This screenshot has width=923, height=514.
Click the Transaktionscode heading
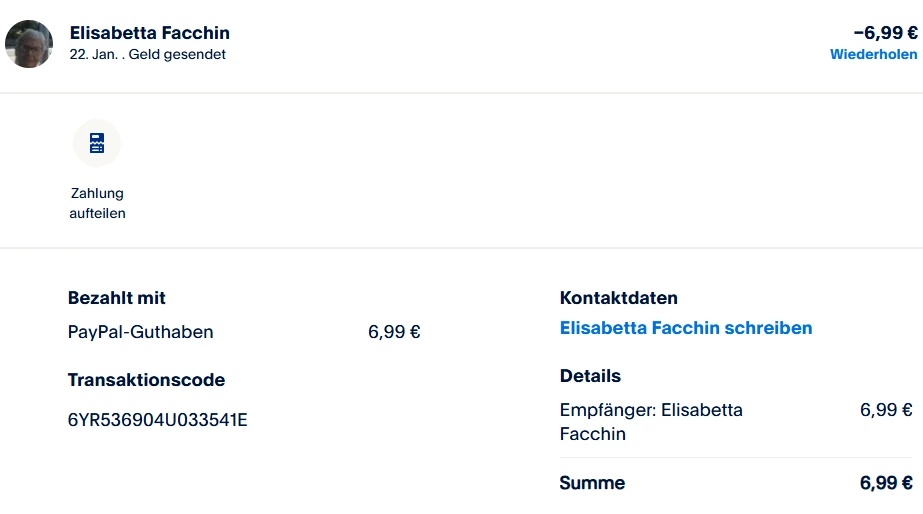[146, 380]
